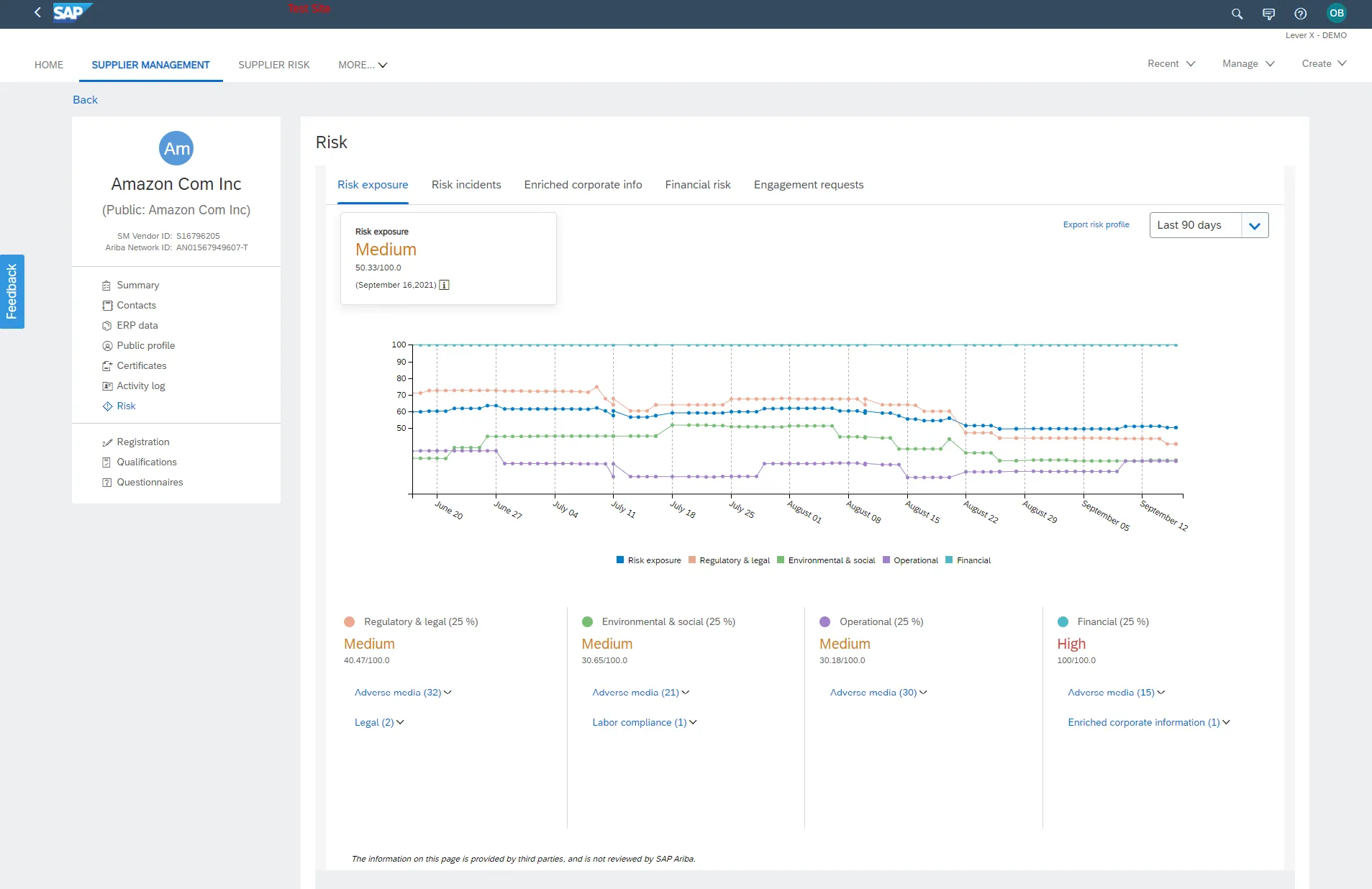Viewport: 1372px width, 889px height.
Task: Toggle Regulatory & legal legend swatch
Action: [x=692, y=560]
